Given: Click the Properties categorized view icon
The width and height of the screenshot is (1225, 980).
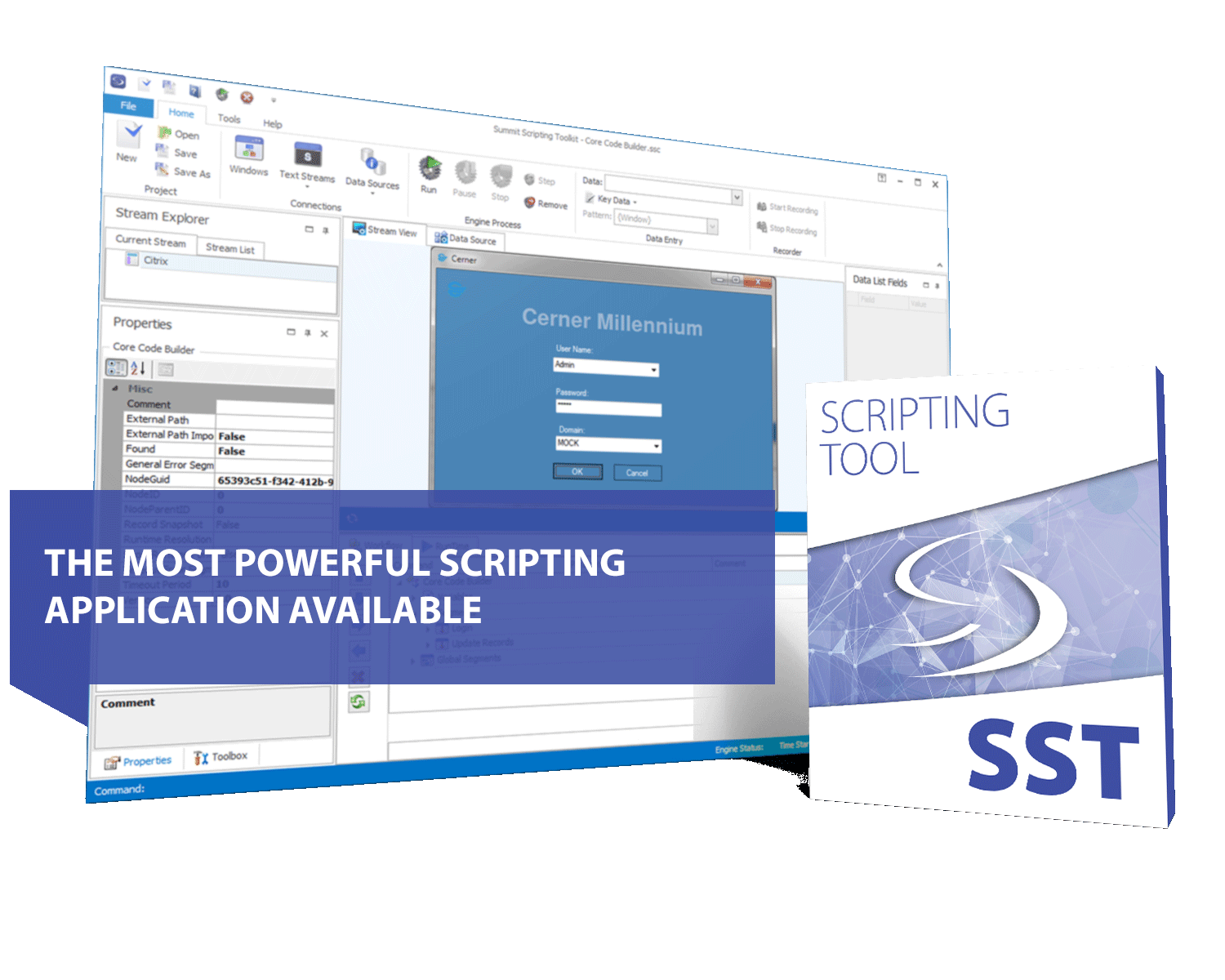Looking at the screenshot, I should pos(117,367).
